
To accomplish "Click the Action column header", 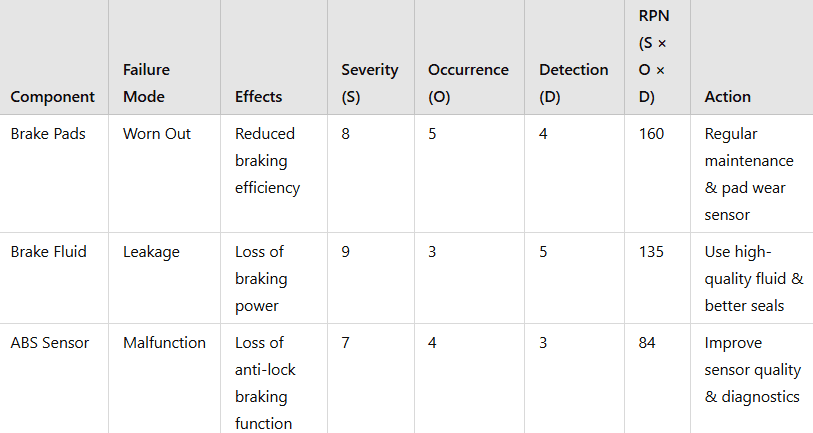I will pyautogui.click(x=727, y=97).
